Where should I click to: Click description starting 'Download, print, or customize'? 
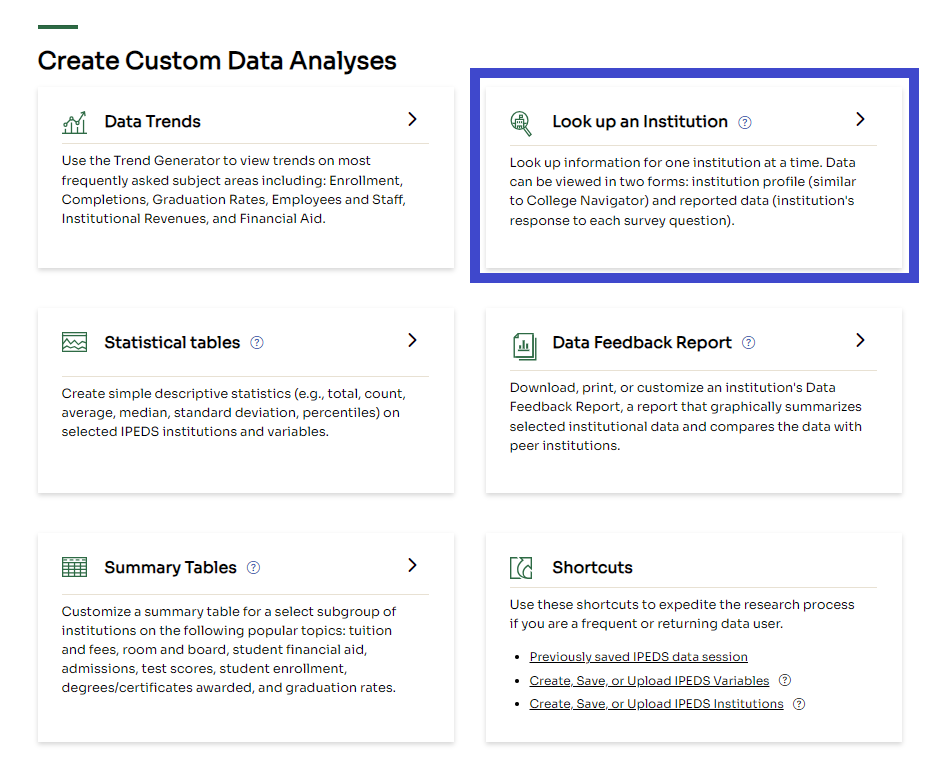[685, 416]
